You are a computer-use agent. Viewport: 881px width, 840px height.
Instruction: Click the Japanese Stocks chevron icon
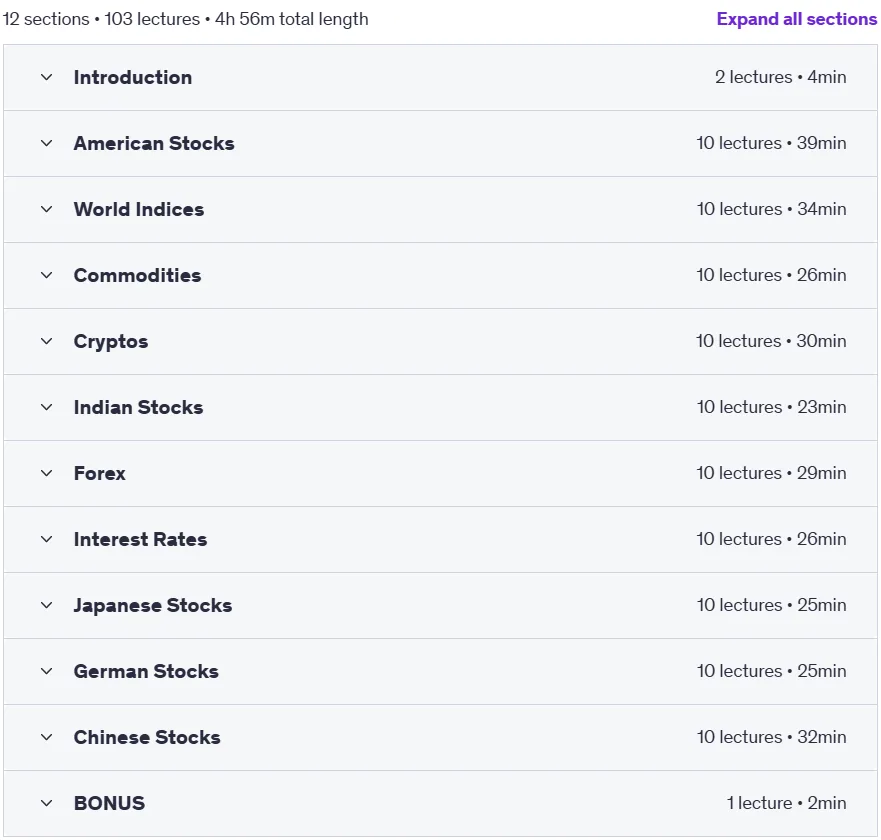47,605
